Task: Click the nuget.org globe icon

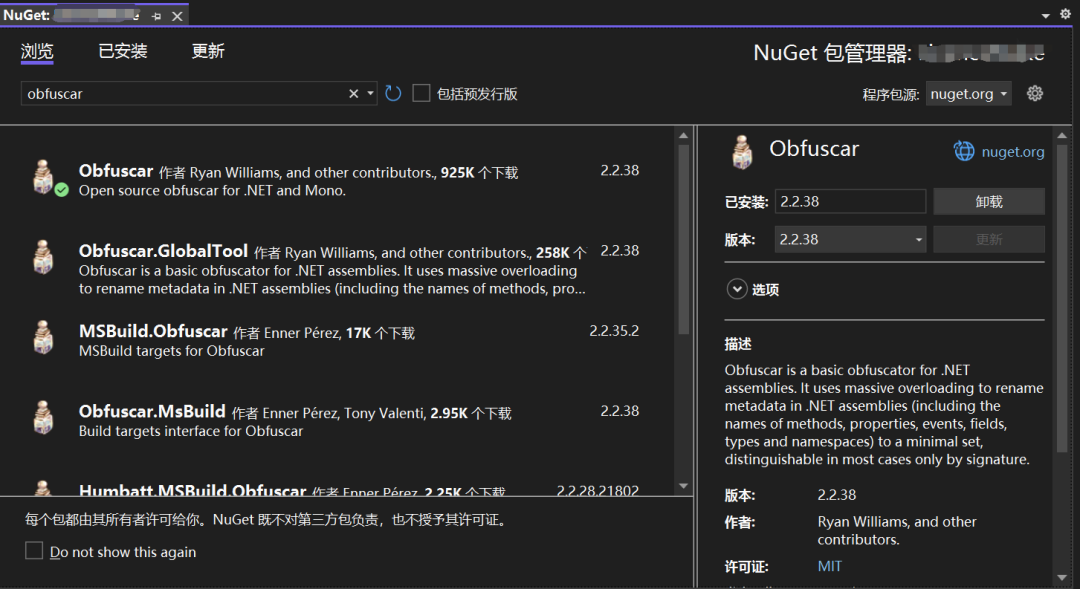Action: tap(964, 151)
